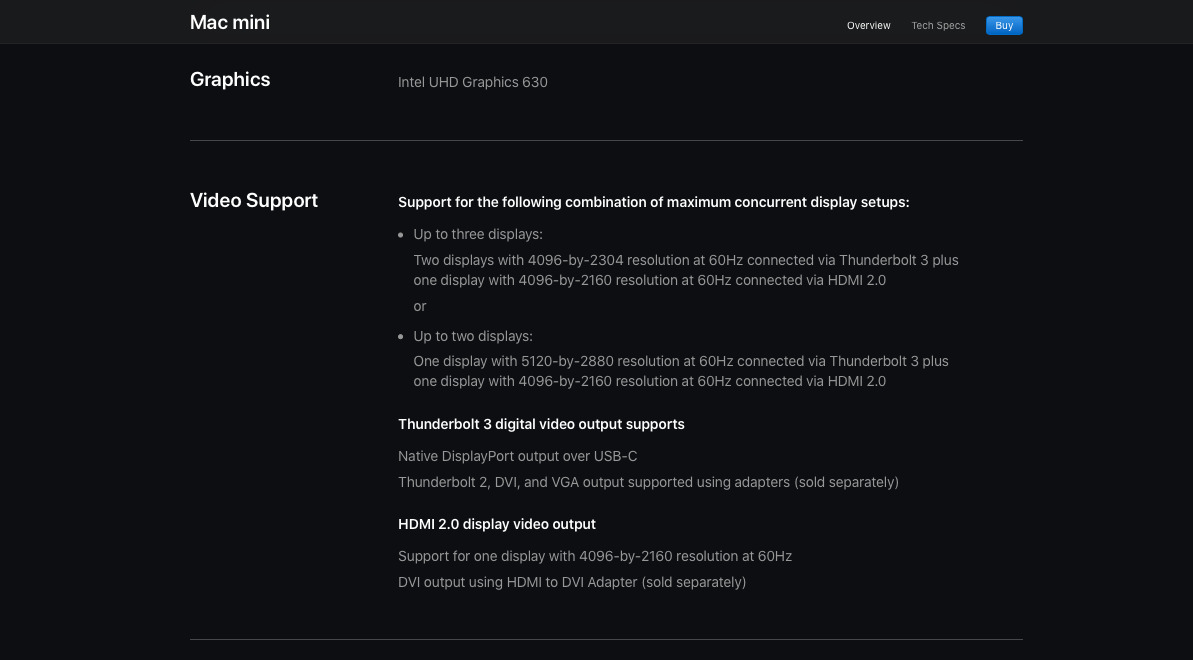The width and height of the screenshot is (1193, 660).
Task: Select the Graphics section heading
Action: coord(230,79)
